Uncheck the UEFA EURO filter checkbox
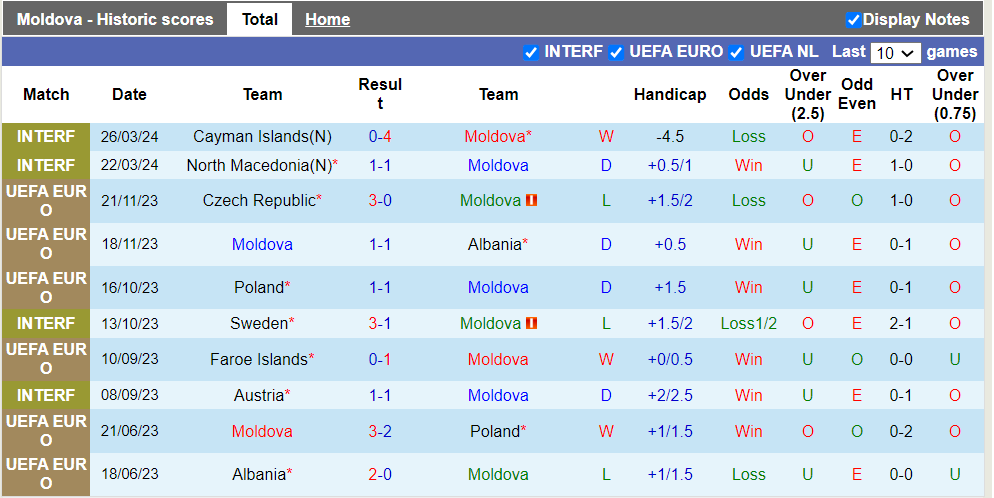The image size is (994, 498). click(x=616, y=52)
